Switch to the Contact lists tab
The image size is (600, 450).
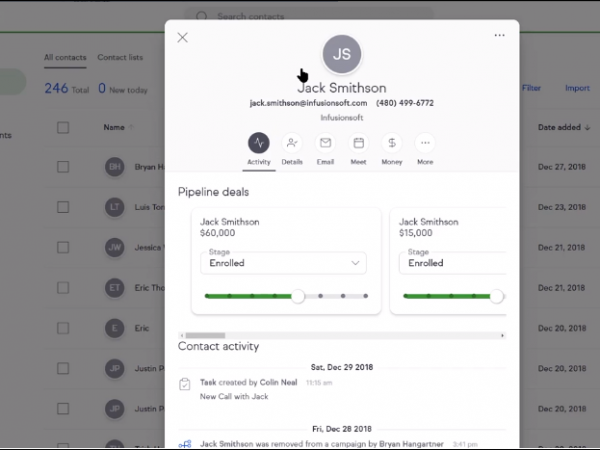click(x=119, y=58)
